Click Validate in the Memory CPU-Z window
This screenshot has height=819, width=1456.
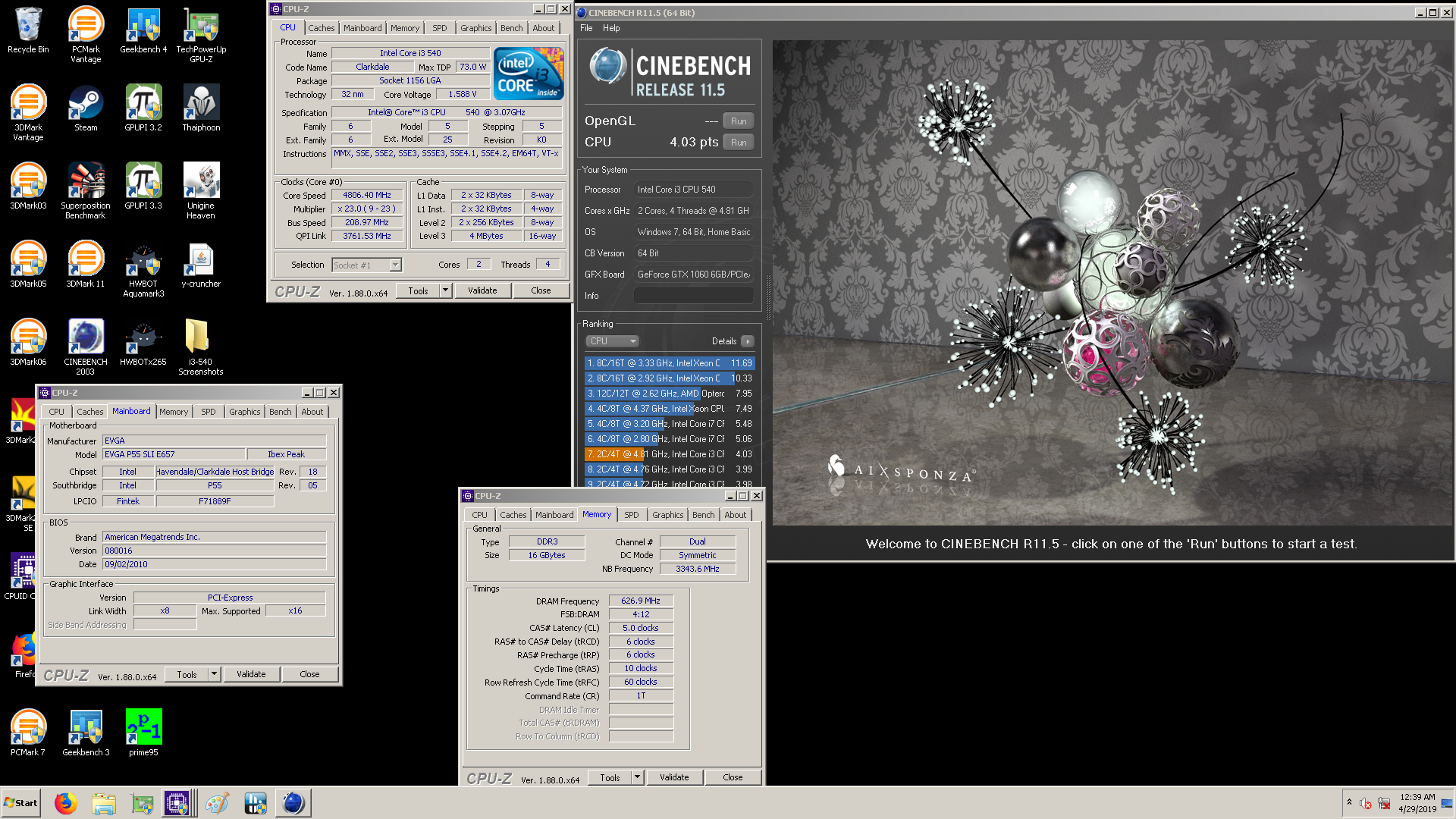pyautogui.click(x=674, y=777)
